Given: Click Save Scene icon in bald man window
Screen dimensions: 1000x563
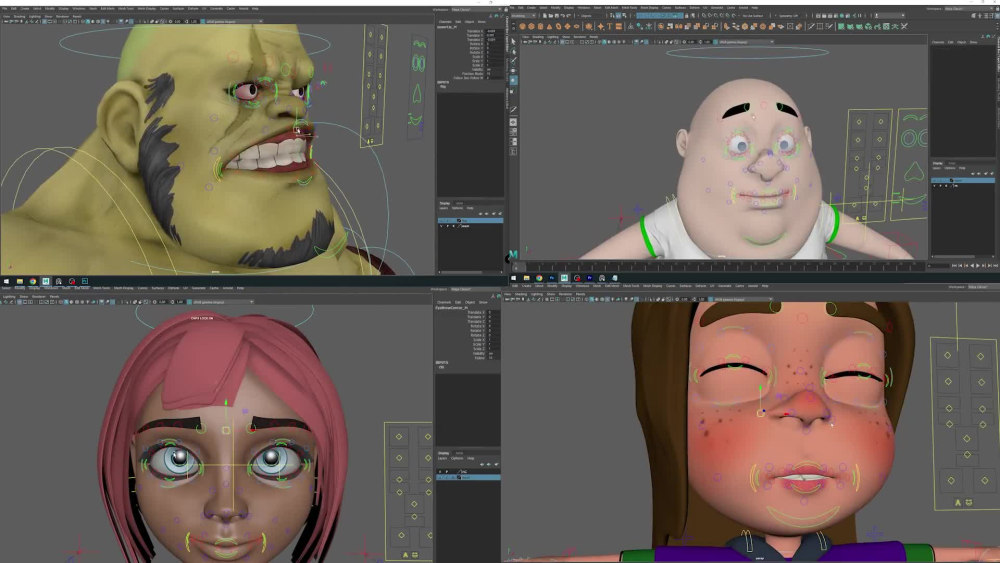Looking at the screenshot, I should [x=557, y=15].
